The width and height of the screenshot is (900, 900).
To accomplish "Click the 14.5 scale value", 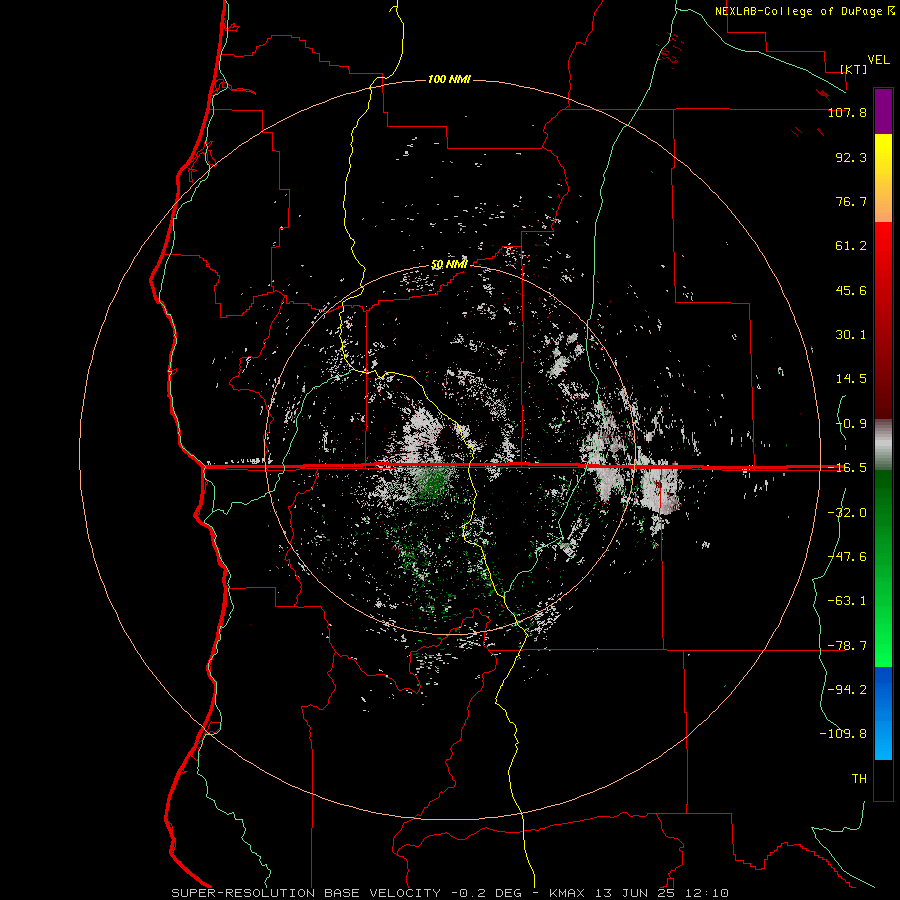I will tap(851, 379).
